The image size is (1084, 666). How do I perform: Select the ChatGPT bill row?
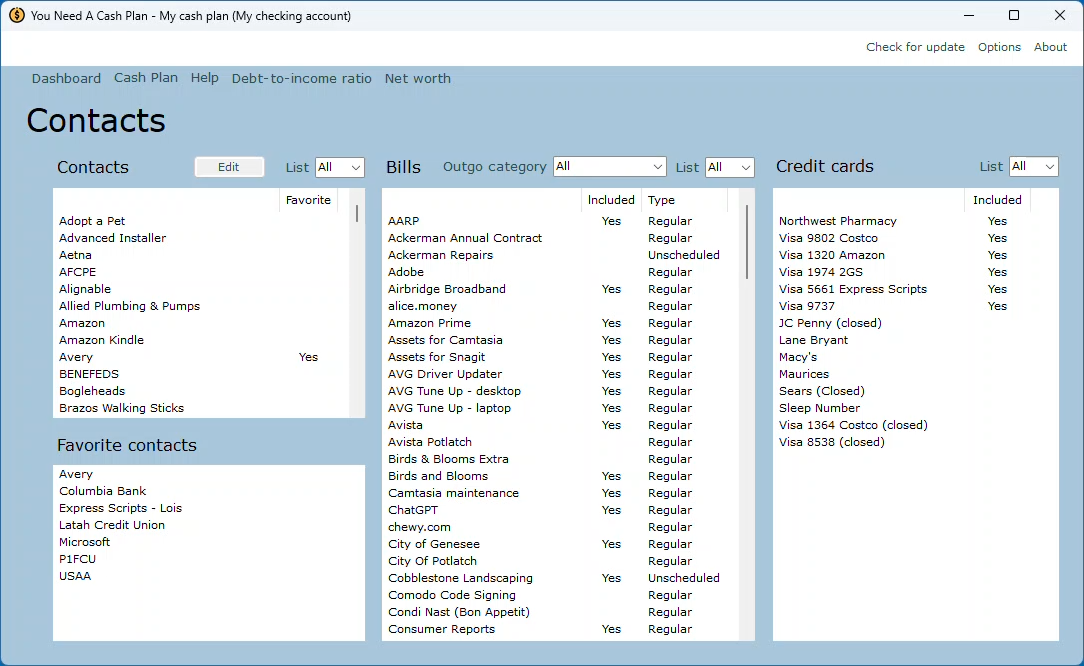point(413,510)
